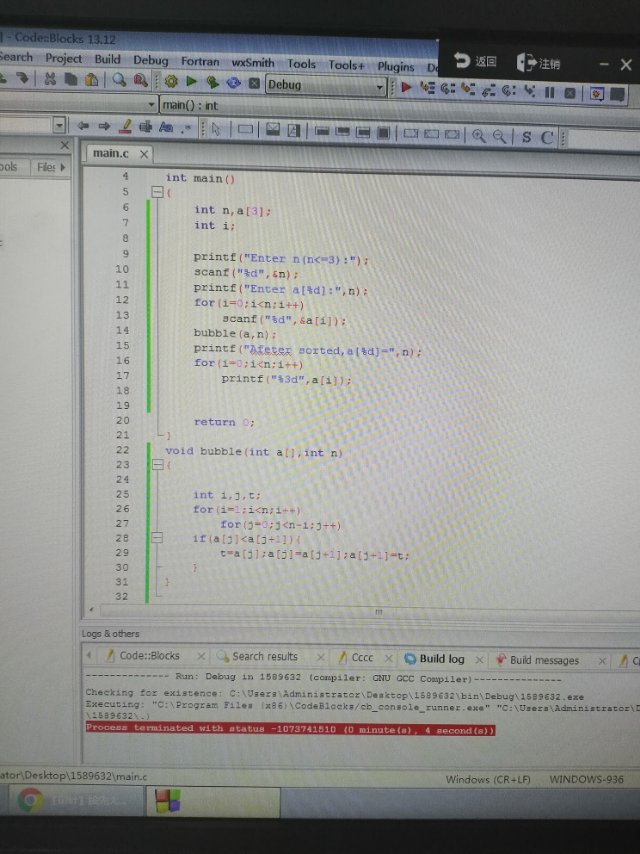Open the wxSmith menu
The width and height of the screenshot is (640, 854).
[x=253, y=63]
